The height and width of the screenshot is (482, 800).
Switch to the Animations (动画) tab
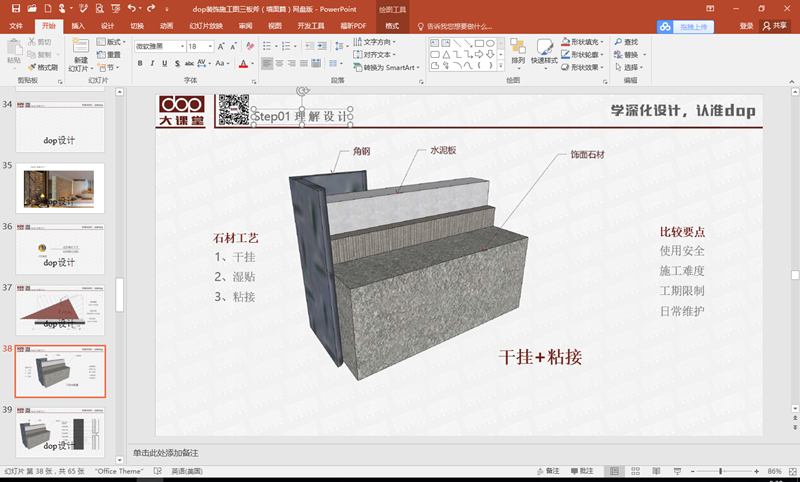(166, 26)
